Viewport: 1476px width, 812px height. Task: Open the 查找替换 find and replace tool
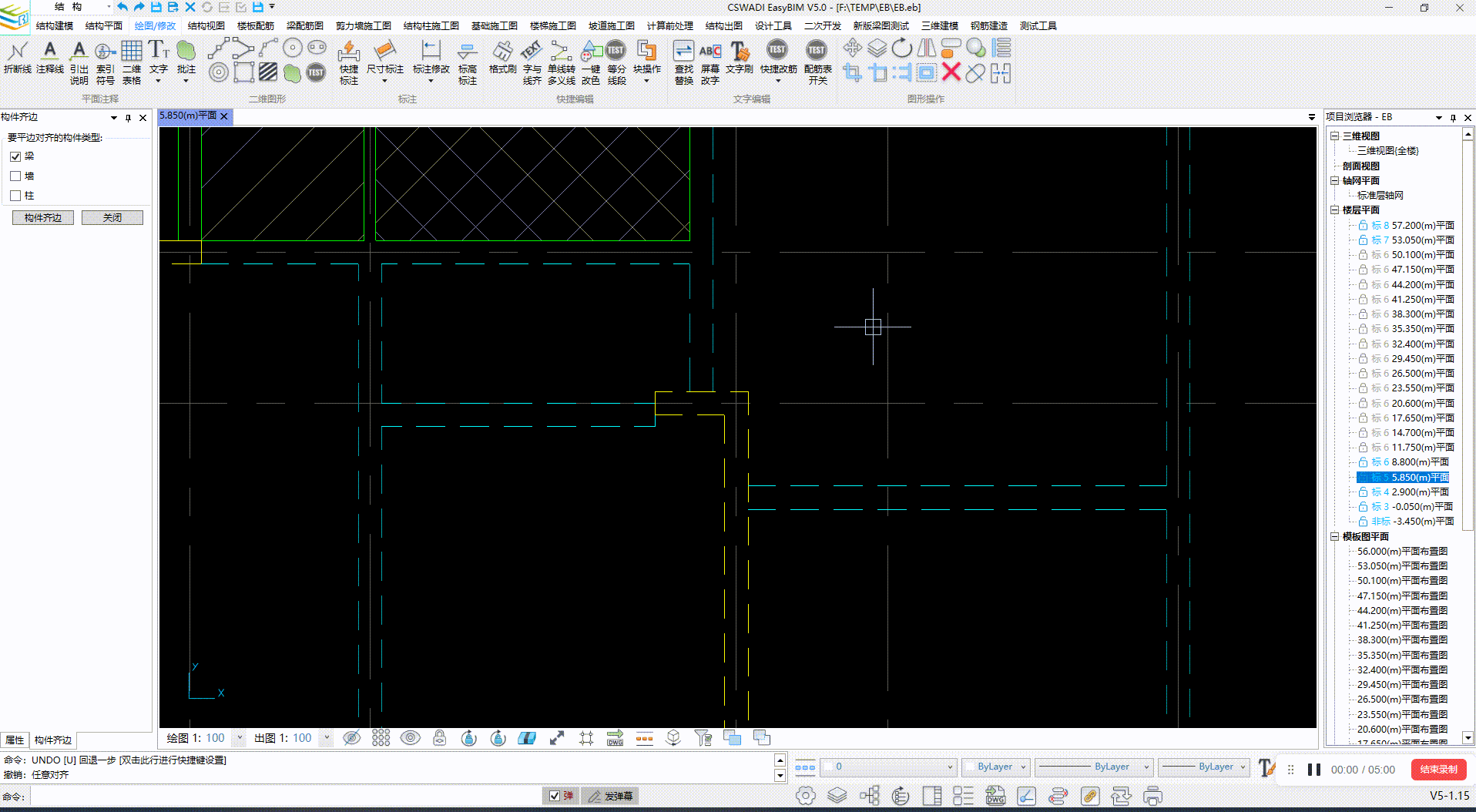coord(684,62)
